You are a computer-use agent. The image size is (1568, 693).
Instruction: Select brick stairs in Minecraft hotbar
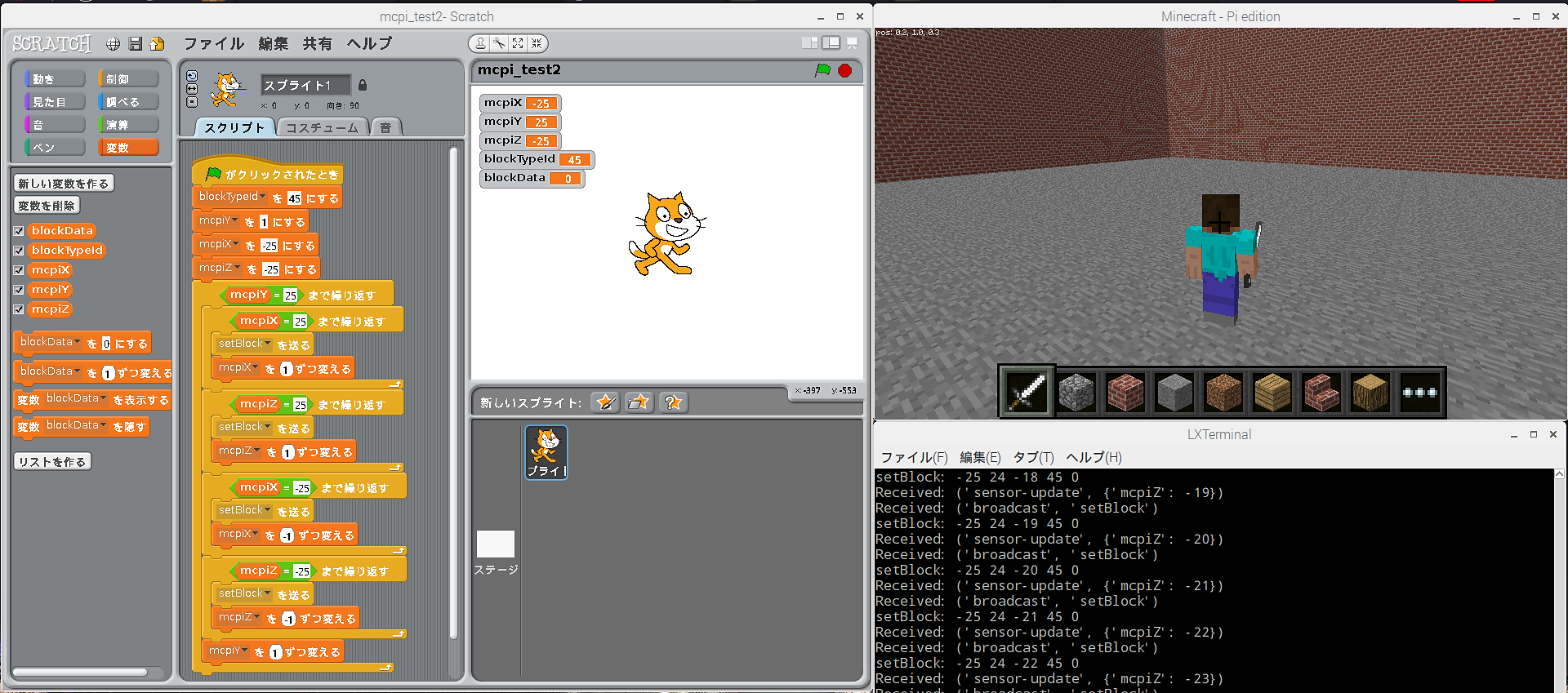click(x=1321, y=393)
